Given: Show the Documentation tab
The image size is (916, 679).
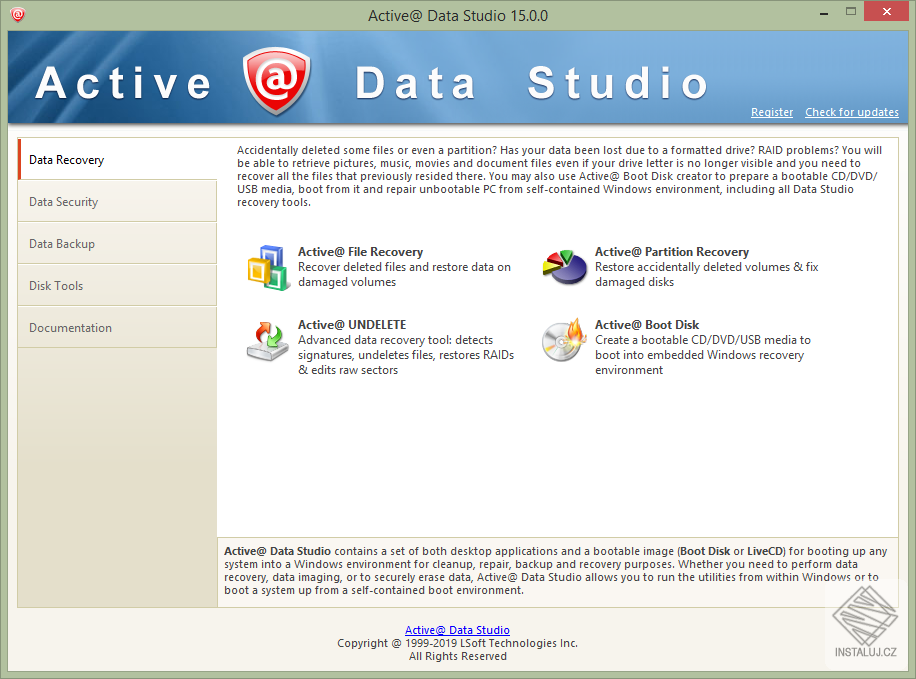Looking at the screenshot, I should [117, 328].
